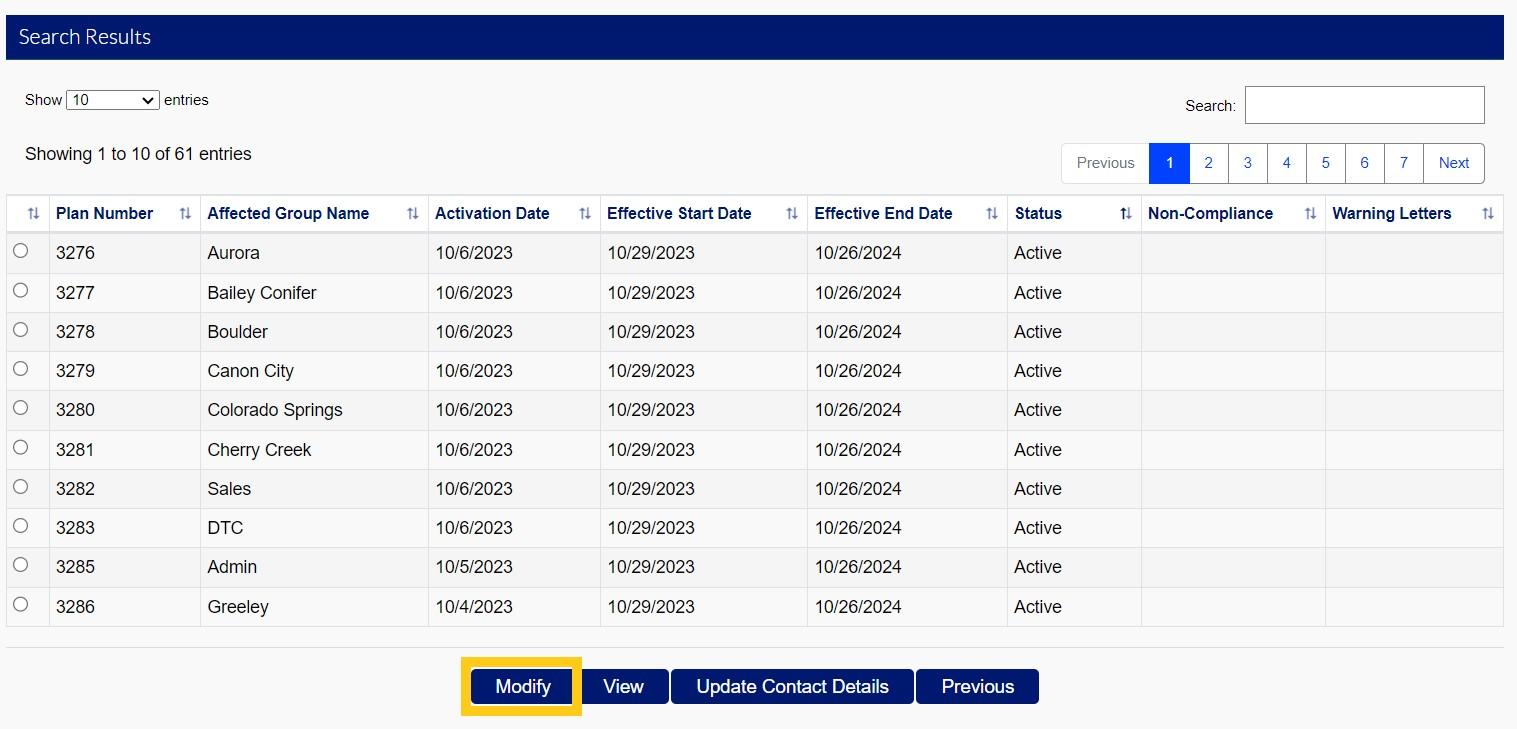Select the Cherry Creek row radio button

[x=21, y=448]
